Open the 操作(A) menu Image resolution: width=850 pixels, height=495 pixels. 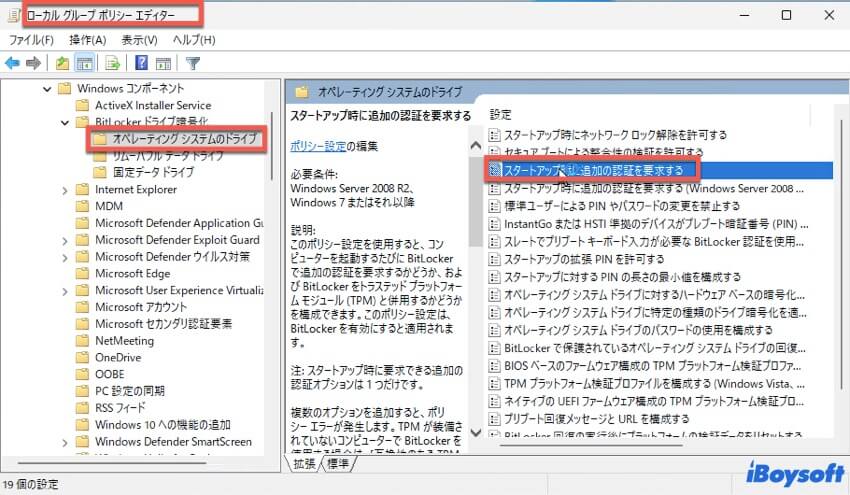(x=87, y=40)
